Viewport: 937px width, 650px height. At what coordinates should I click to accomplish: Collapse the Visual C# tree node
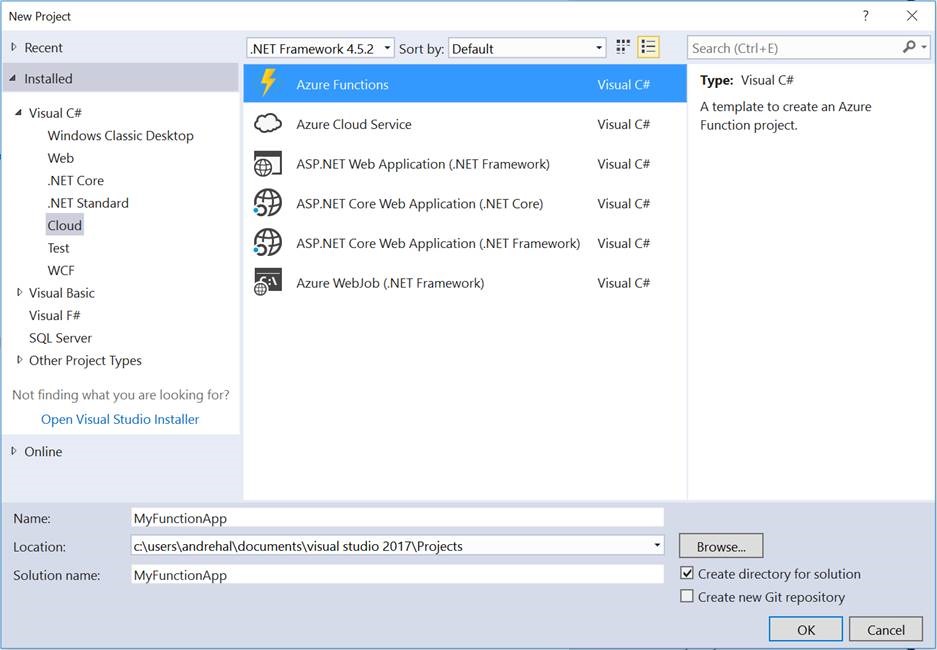point(19,112)
